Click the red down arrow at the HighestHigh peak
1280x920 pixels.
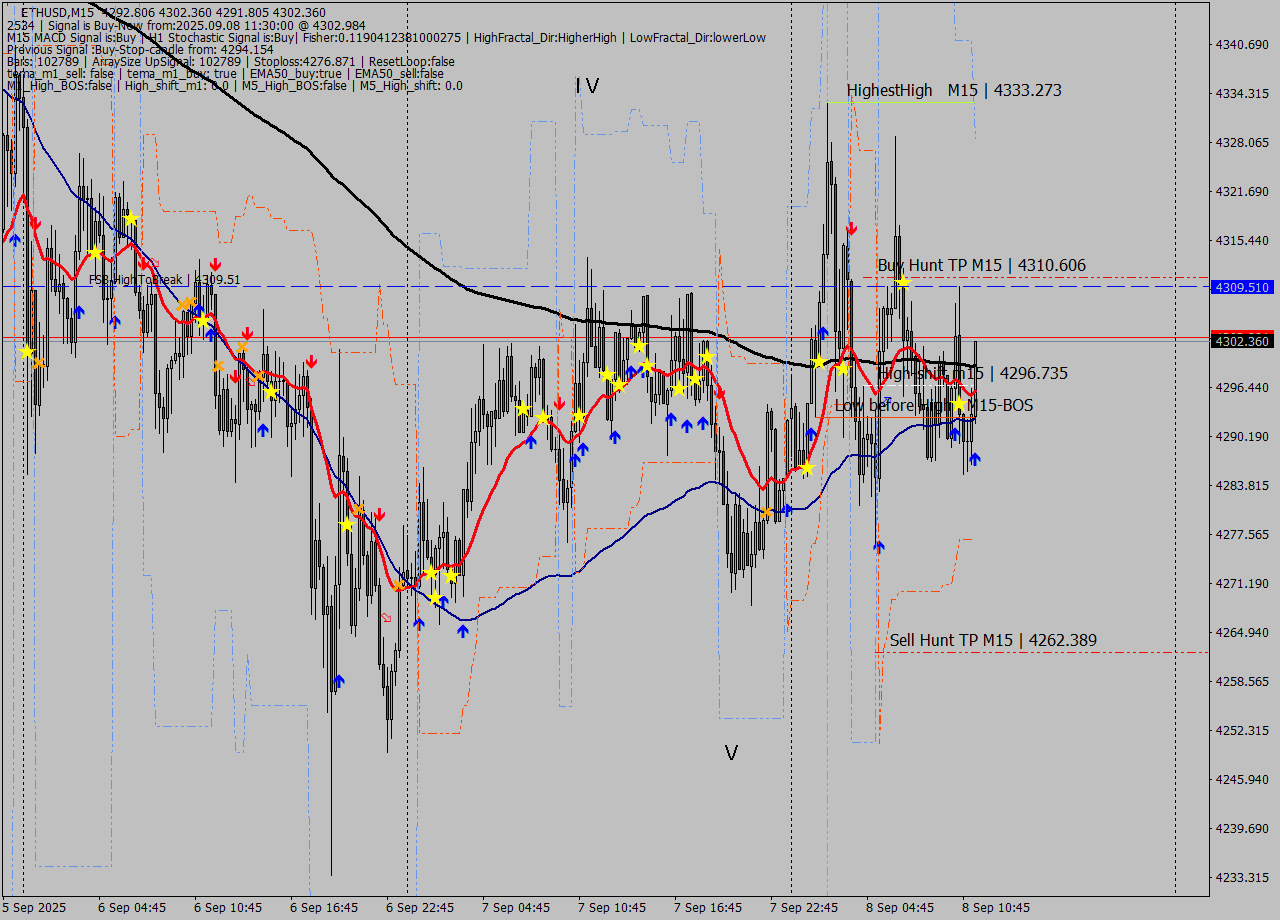[852, 228]
